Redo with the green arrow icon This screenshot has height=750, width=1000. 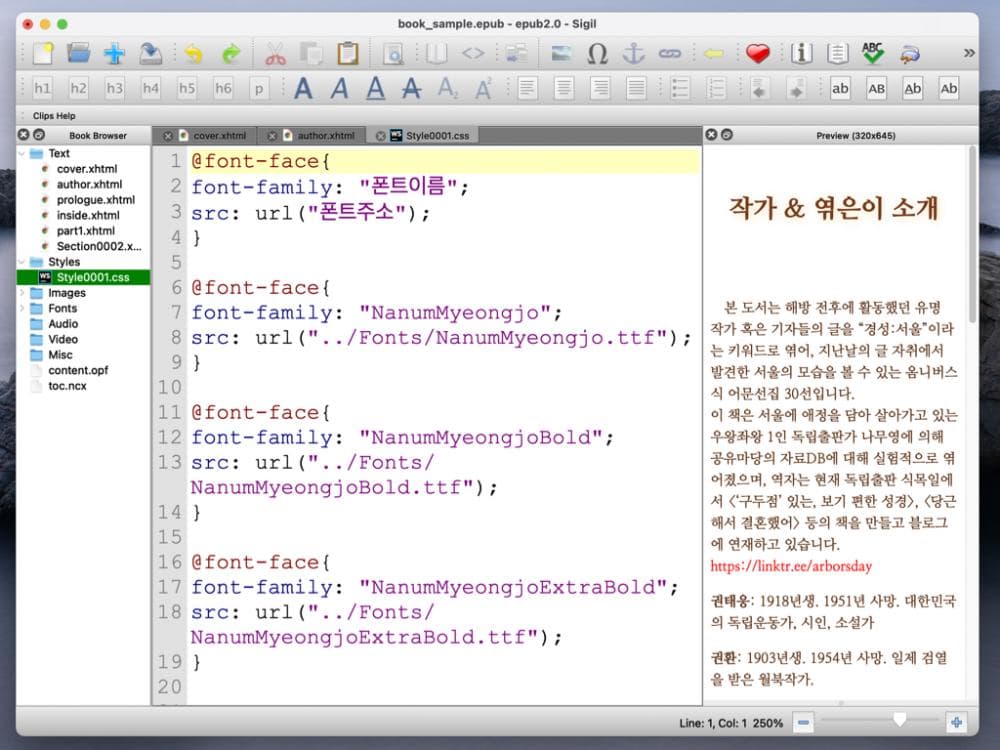click(230, 54)
